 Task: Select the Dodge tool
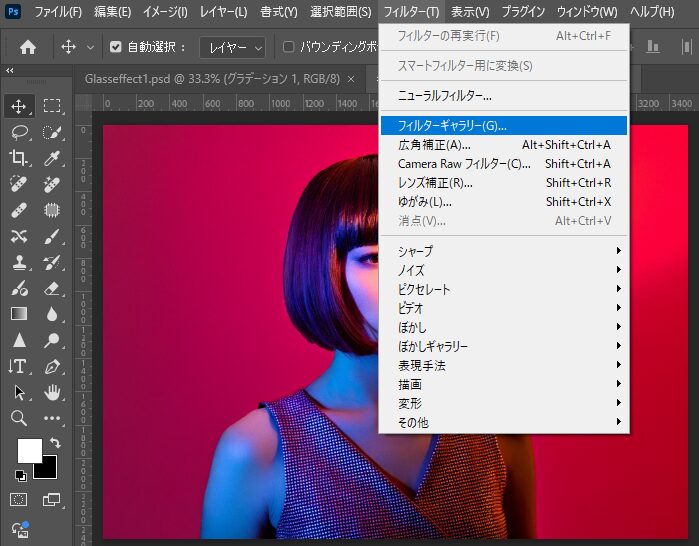click(x=52, y=341)
